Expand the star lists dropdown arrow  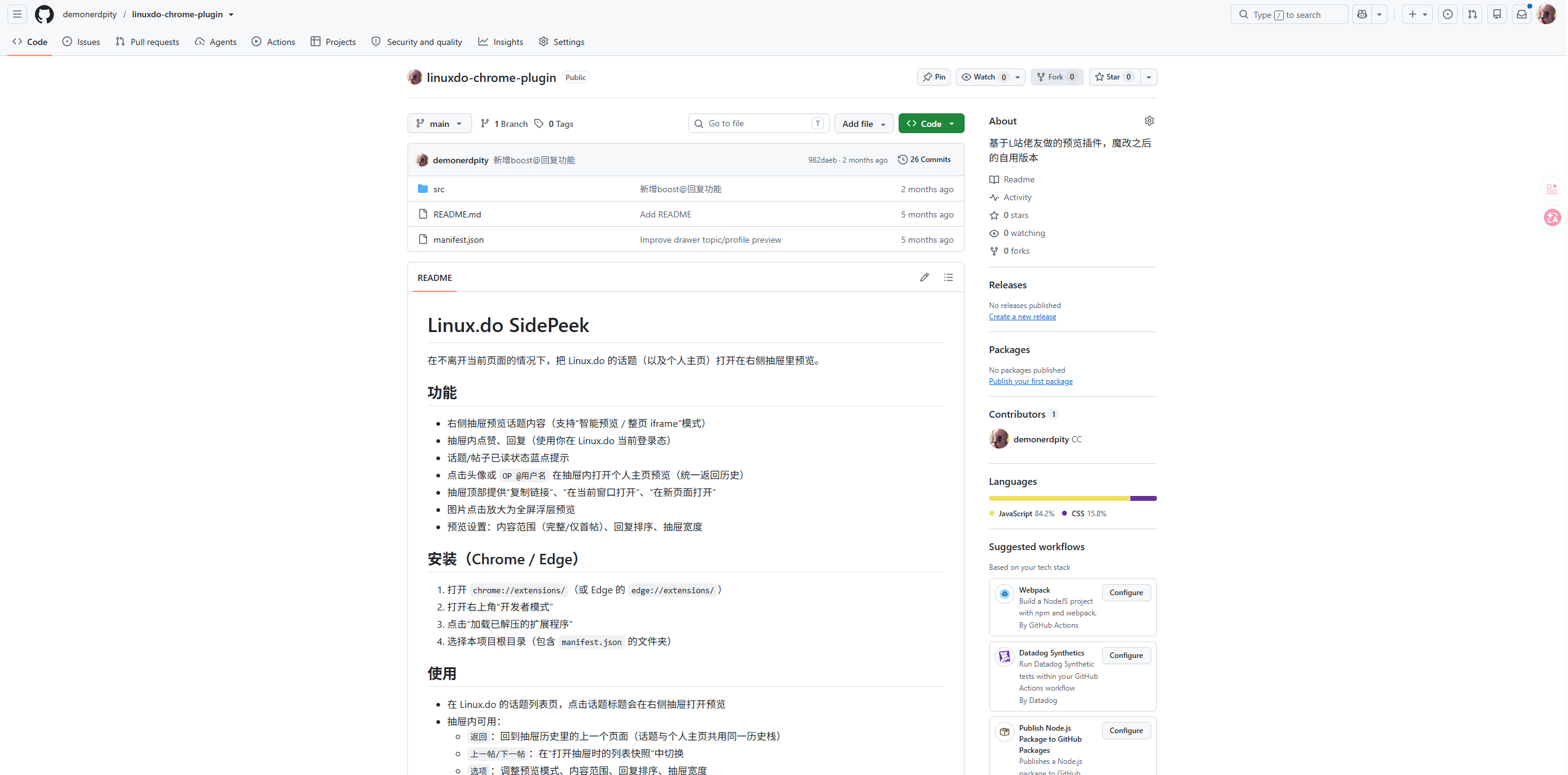pyautogui.click(x=1149, y=77)
